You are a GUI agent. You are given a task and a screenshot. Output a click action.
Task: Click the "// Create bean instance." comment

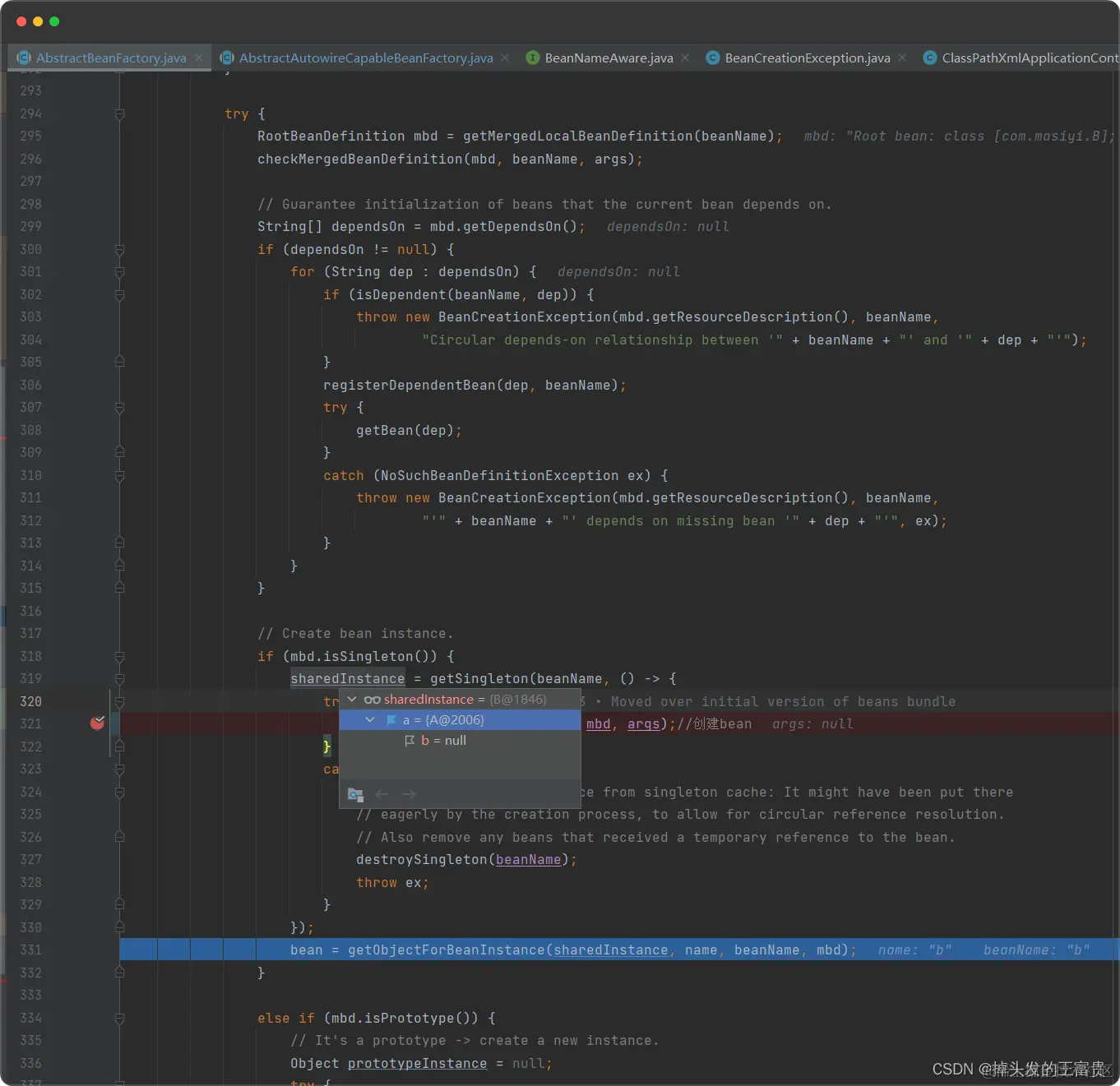(355, 633)
